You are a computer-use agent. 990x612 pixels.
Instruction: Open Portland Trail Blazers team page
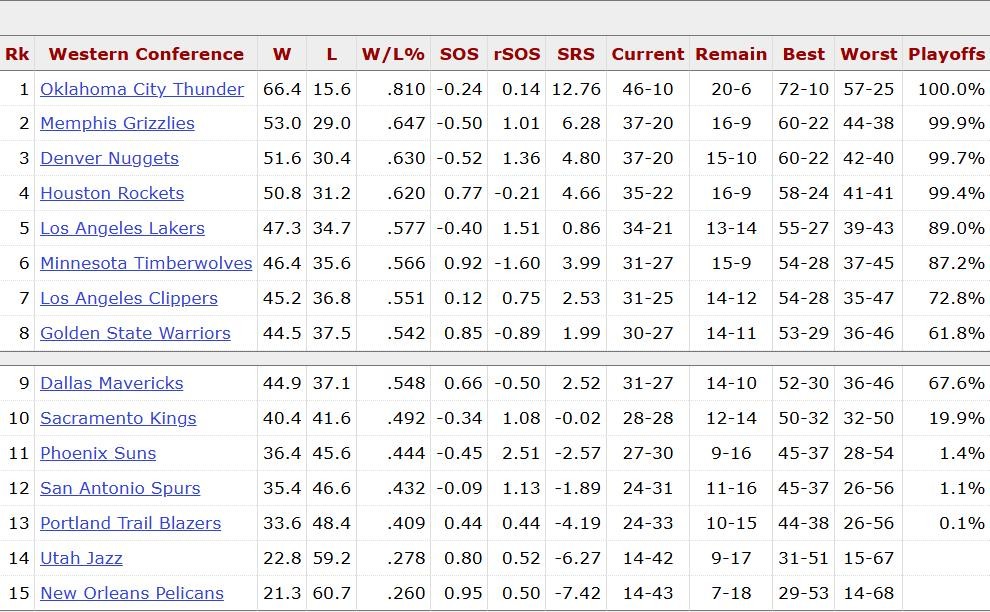pos(130,523)
